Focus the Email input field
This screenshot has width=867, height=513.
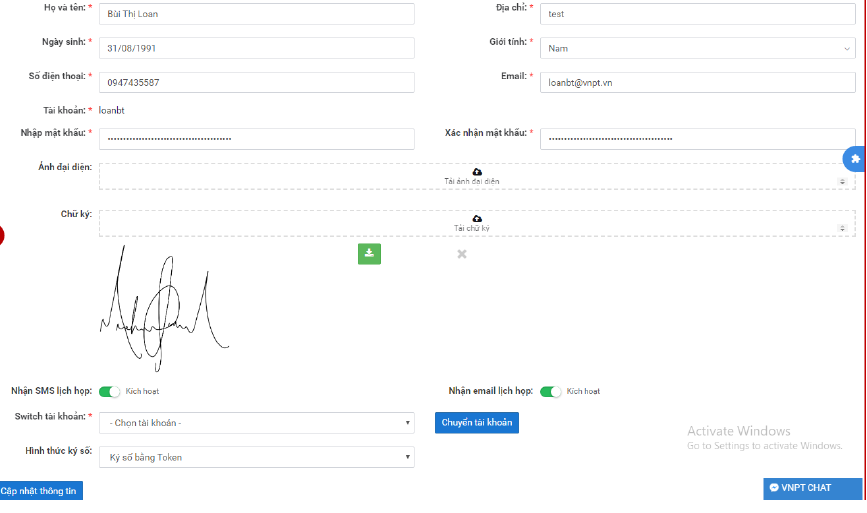(x=697, y=83)
